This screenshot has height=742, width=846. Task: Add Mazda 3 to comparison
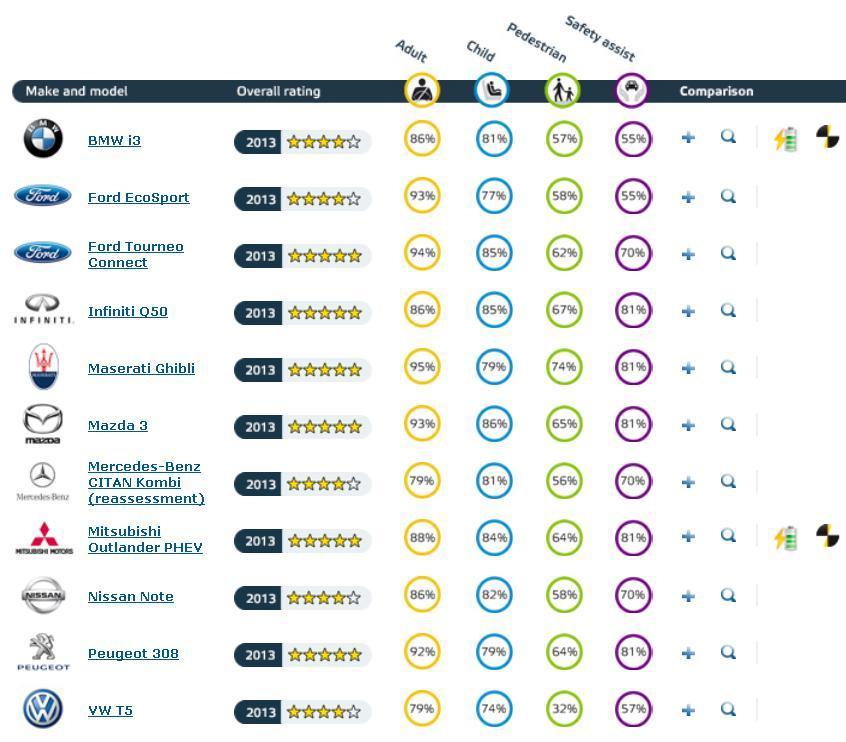pos(688,425)
